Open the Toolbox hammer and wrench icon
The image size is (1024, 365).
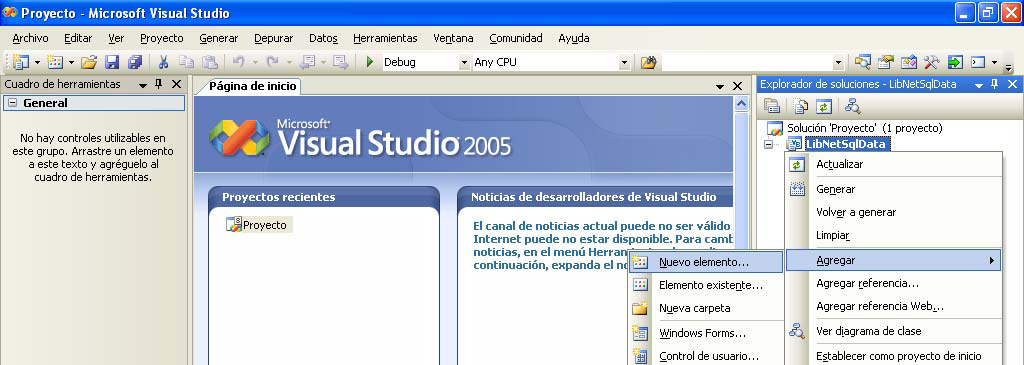931,62
